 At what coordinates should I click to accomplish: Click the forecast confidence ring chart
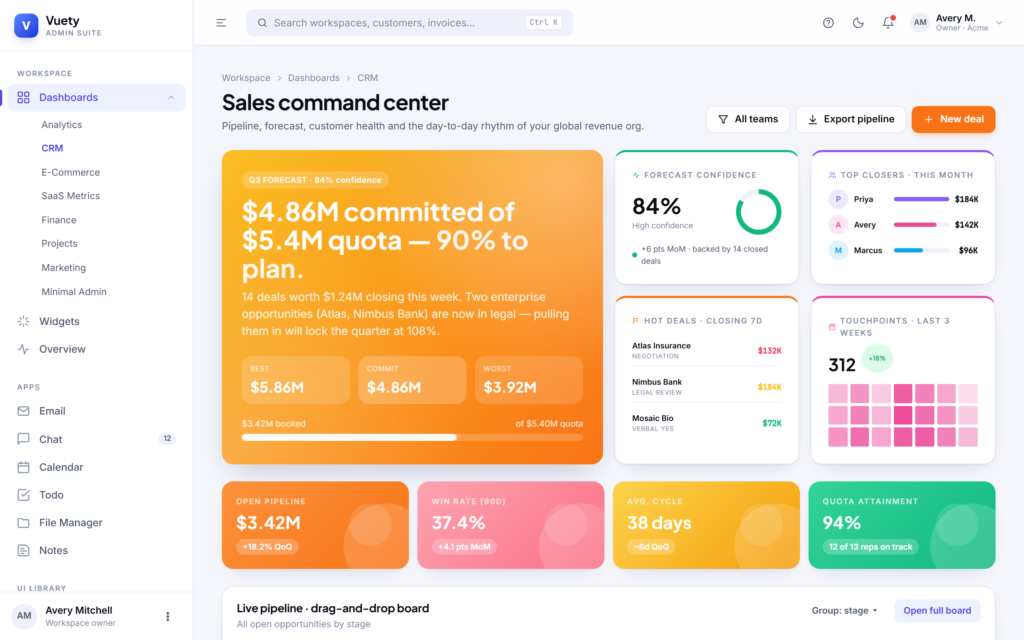[758, 212]
